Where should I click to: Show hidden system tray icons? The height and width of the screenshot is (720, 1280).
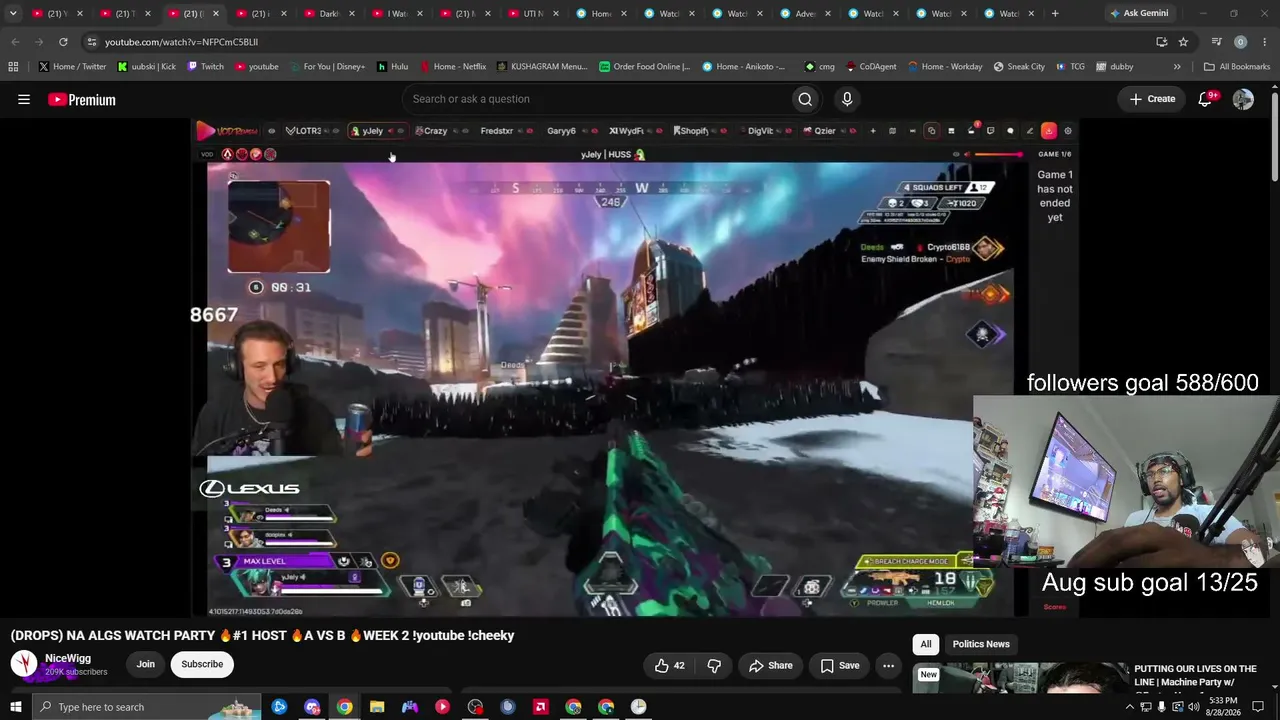tap(1130, 707)
